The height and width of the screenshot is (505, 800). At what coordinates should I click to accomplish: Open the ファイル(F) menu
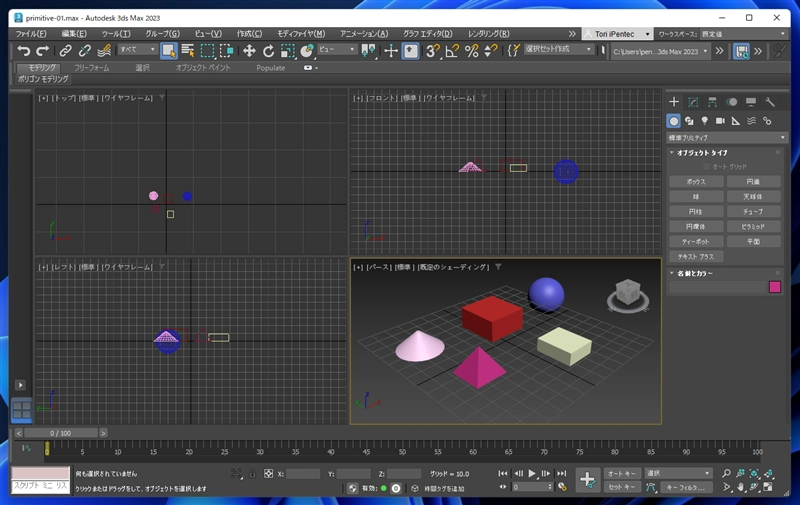(x=31, y=34)
